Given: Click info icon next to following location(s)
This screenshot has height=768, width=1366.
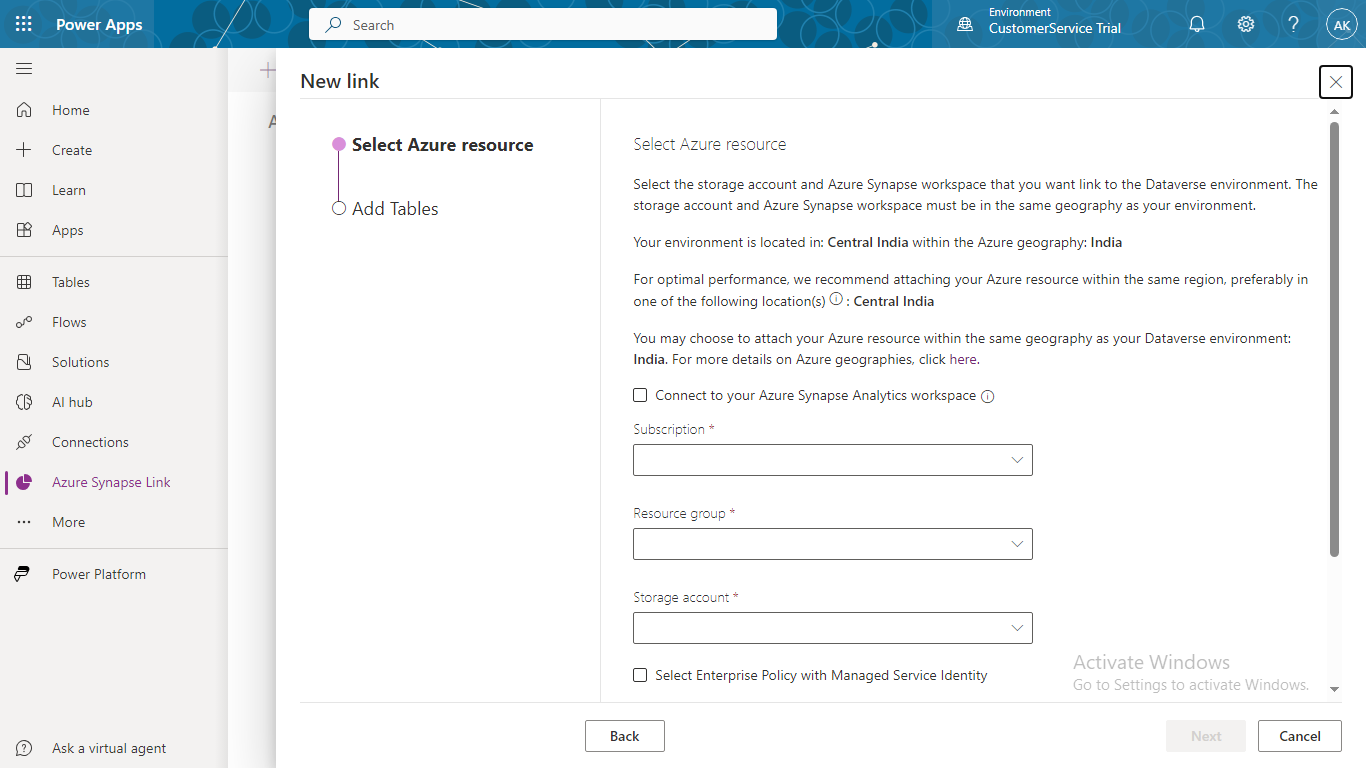Looking at the screenshot, I should (x=836, y=299).
